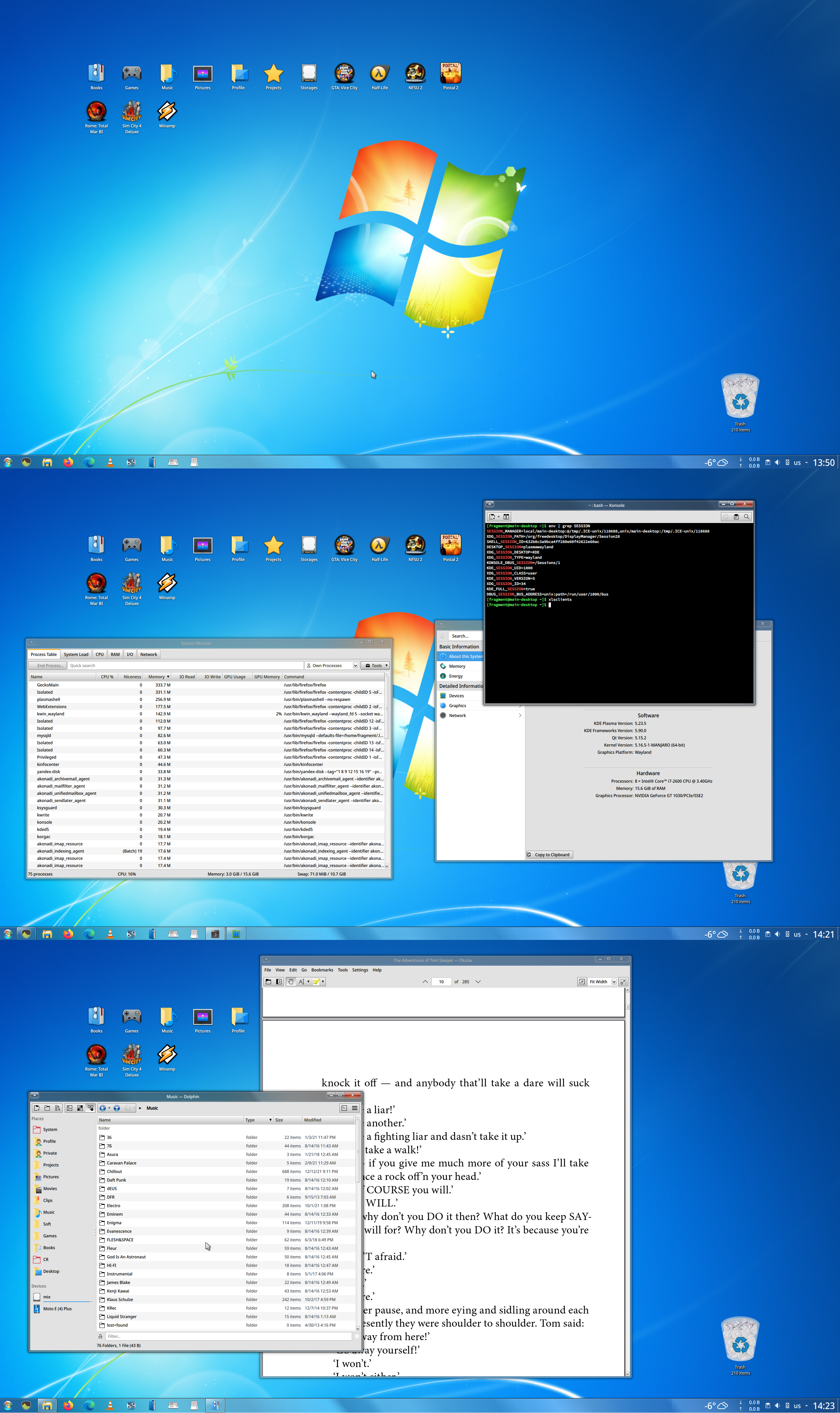The image size is (840, 1413).
Task: Switch Dolphin to Compact view mode
Action: (x=80, y=1108)
